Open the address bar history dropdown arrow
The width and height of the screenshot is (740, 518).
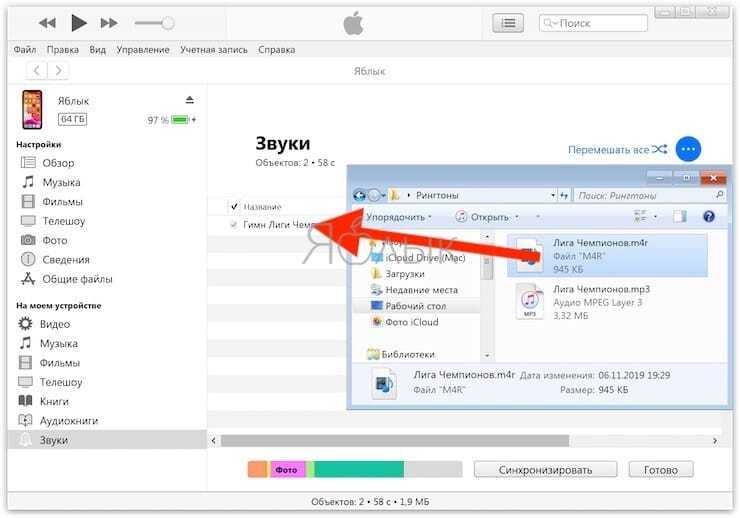coord(553,195)
